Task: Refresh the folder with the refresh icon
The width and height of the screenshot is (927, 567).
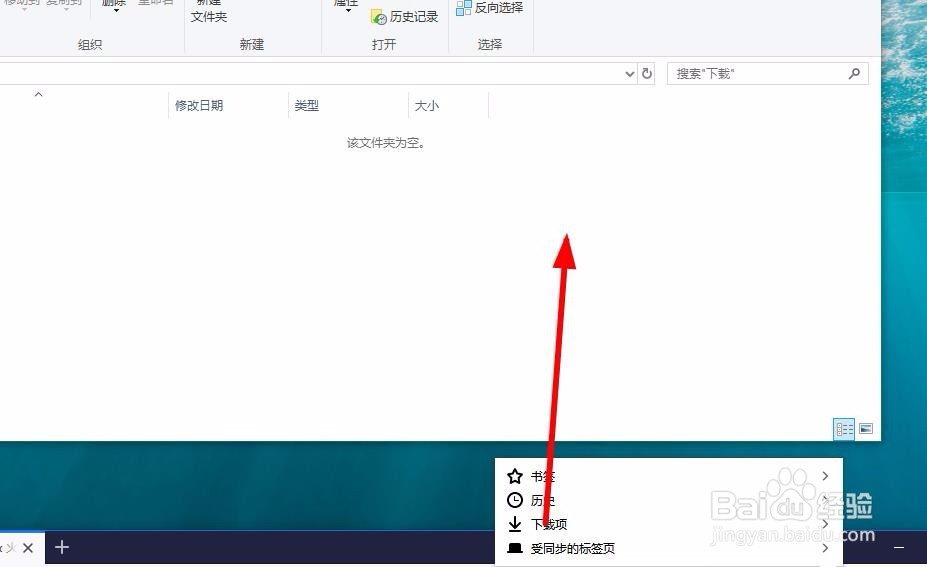Action: [647, 73]
